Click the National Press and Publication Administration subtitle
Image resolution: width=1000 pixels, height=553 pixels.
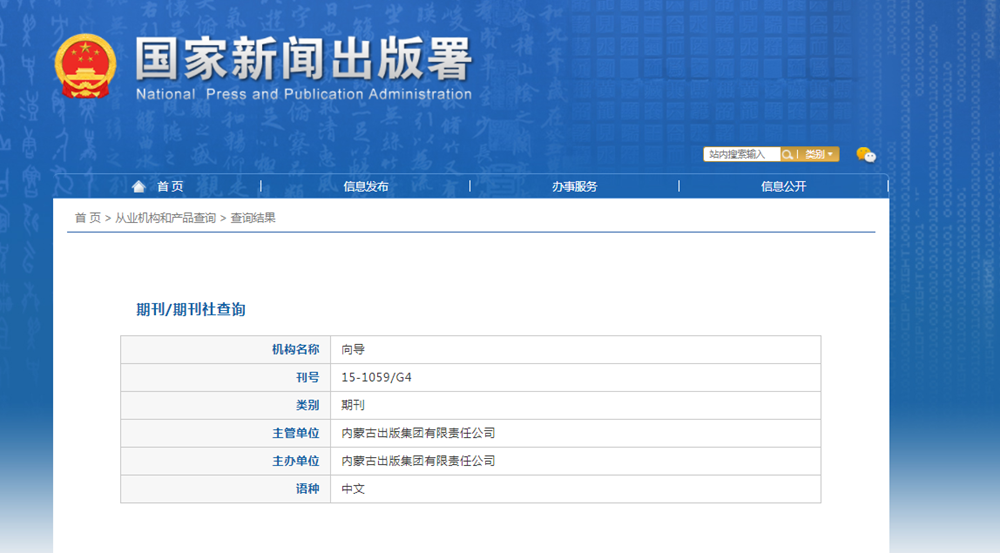click(x=304, y=94)
